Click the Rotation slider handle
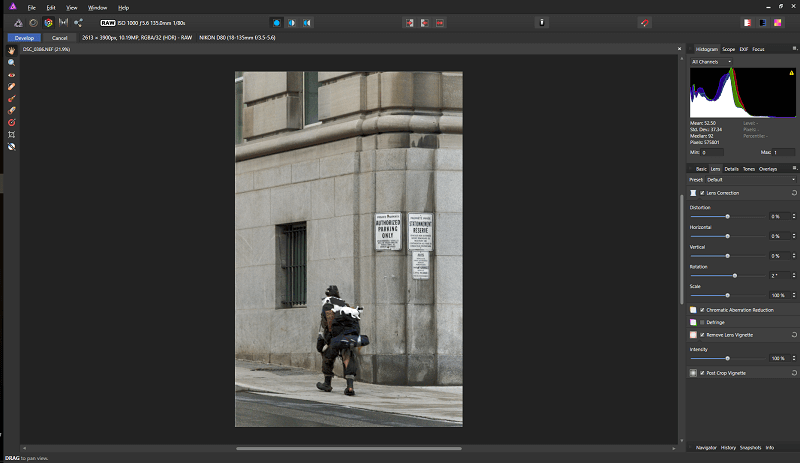This screenshot has height=463, width=800. tap(735, 276)
